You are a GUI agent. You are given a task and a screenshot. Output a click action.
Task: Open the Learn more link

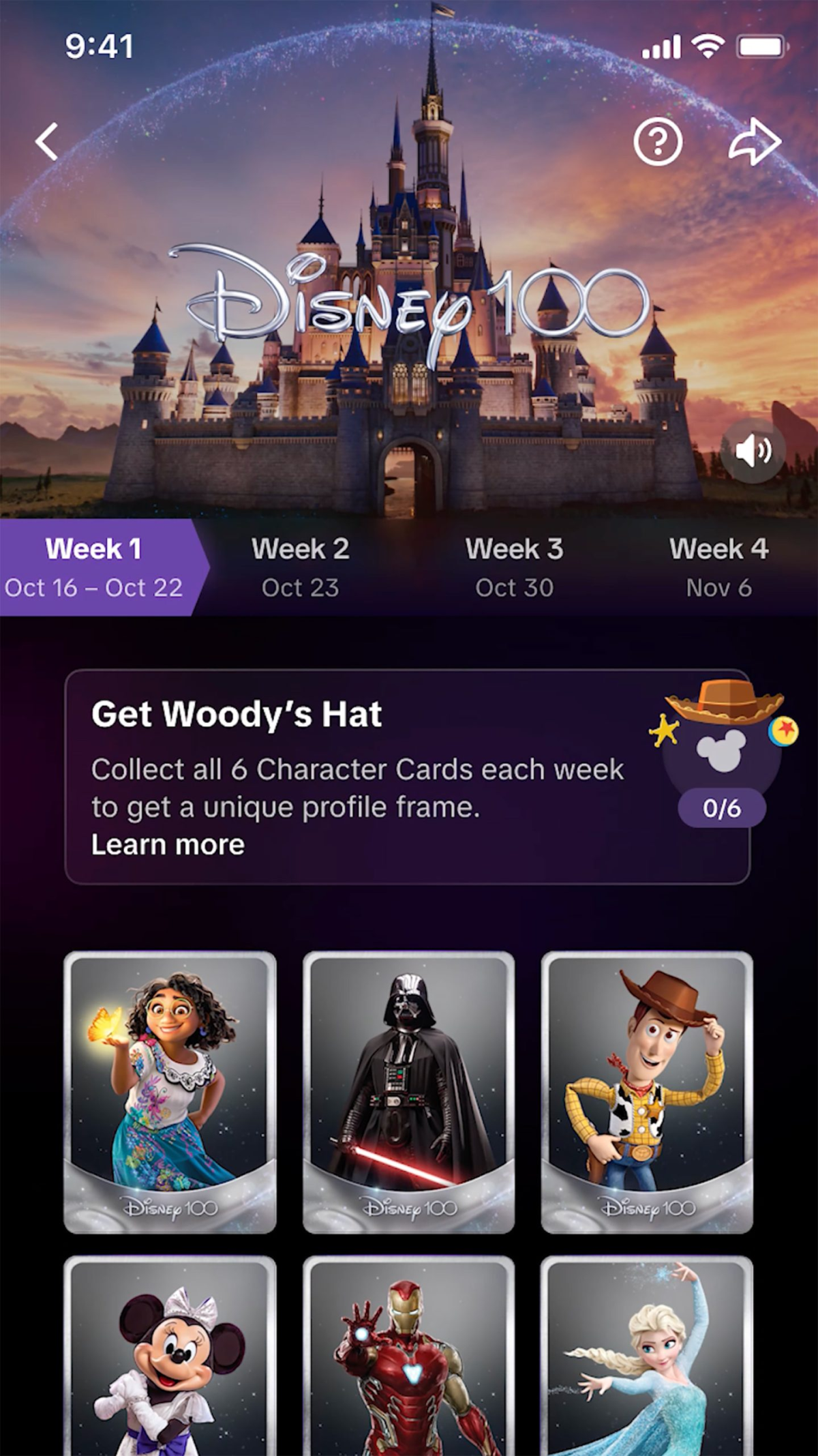point(168,845)
